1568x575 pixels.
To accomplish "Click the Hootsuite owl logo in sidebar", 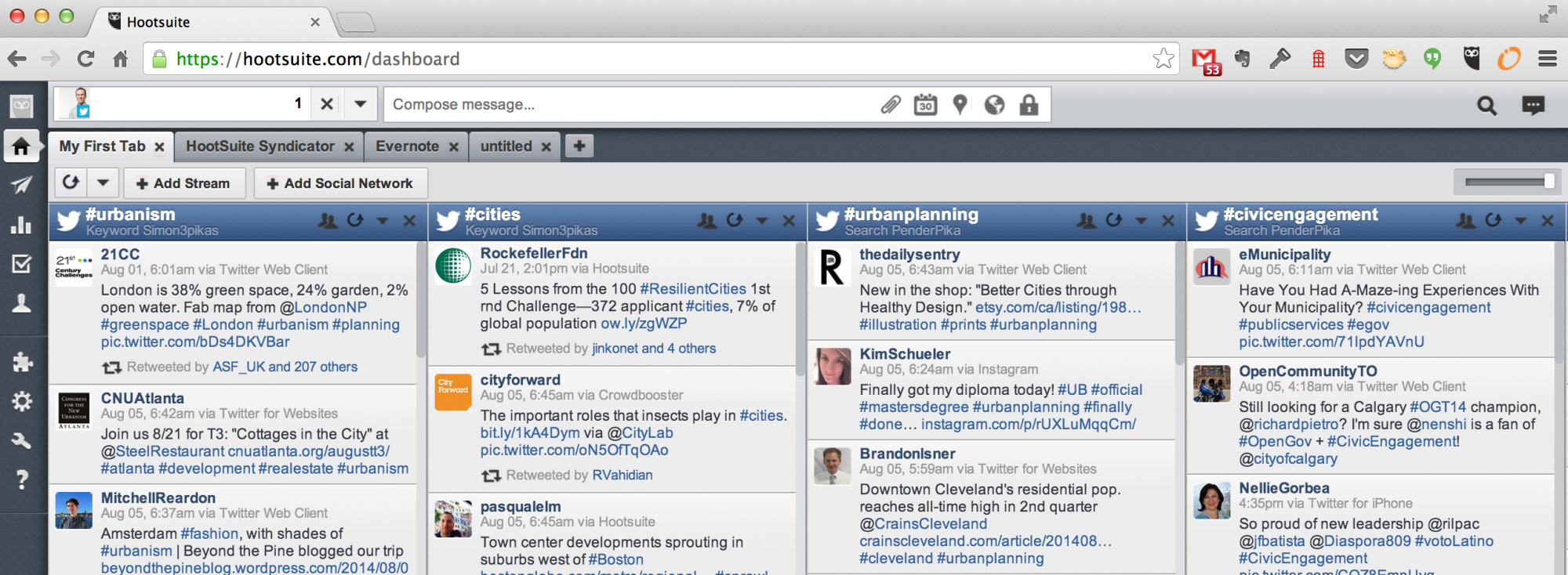I will pos(21,106).
